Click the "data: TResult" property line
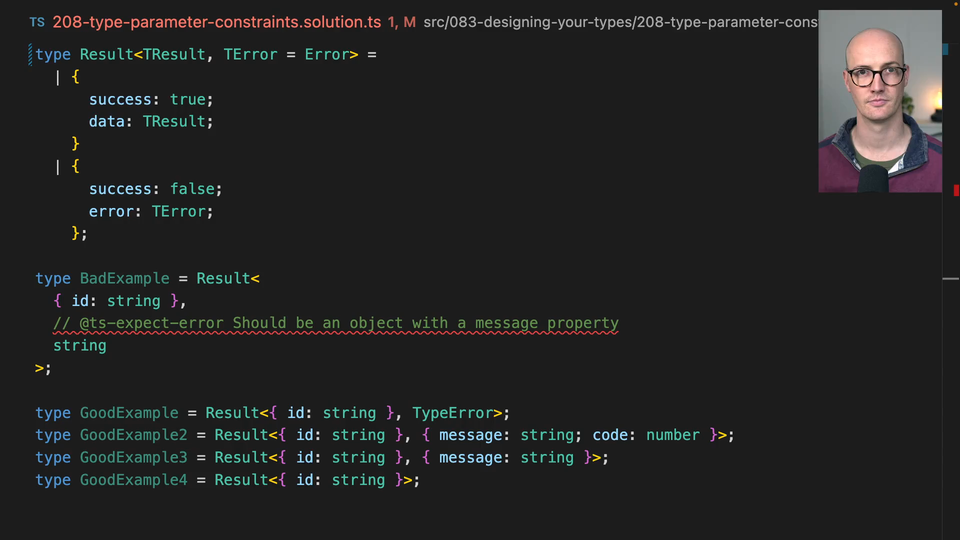 [151, 121]
